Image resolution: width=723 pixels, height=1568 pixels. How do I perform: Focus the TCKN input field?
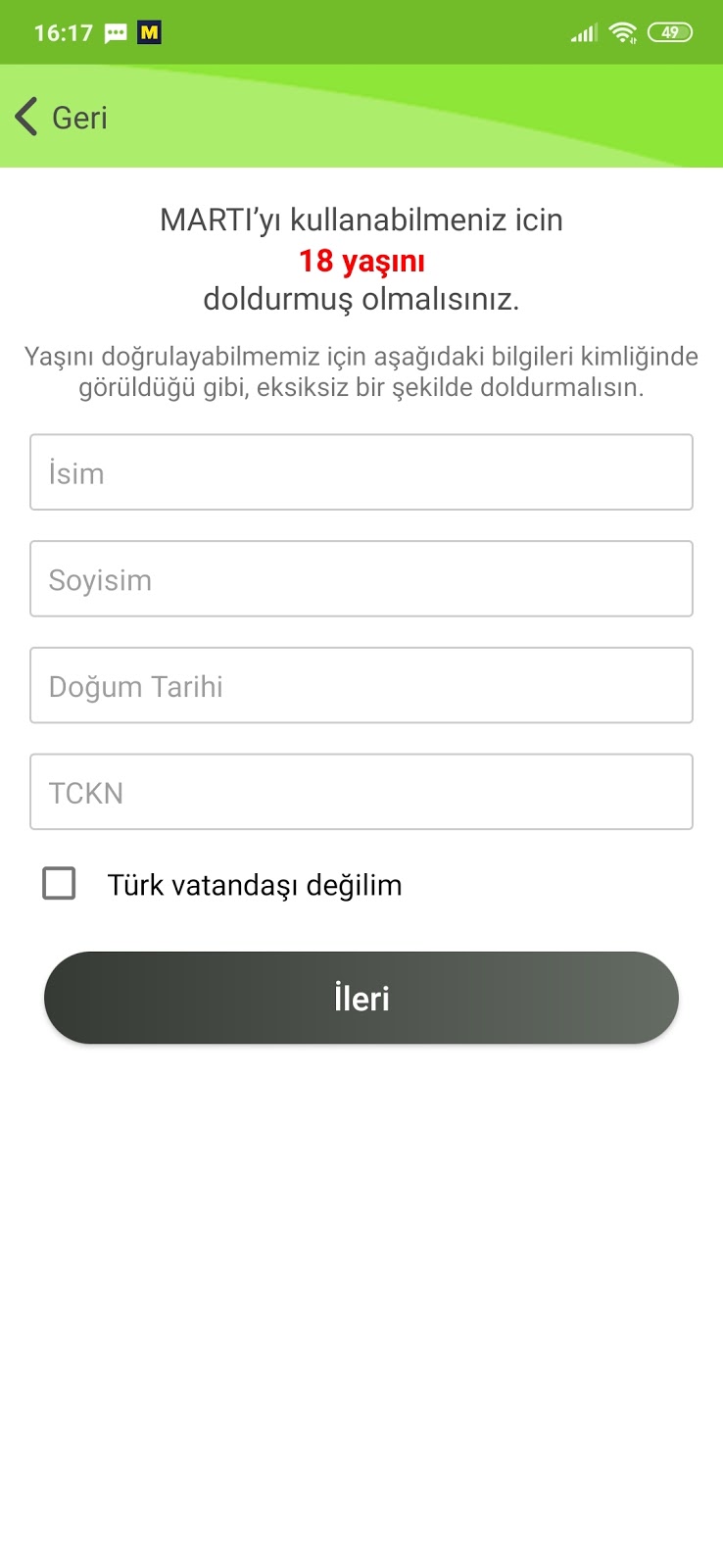[361, 792]
